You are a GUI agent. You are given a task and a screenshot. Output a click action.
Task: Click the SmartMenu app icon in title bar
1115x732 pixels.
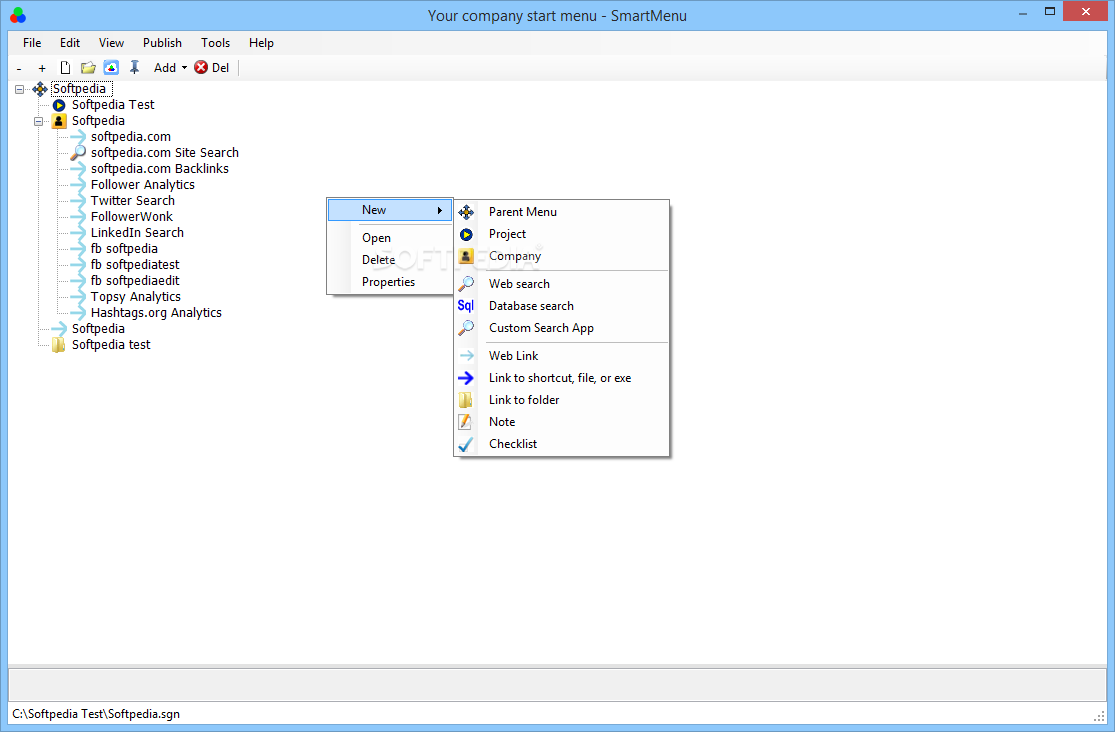click(x=18, y=15)
